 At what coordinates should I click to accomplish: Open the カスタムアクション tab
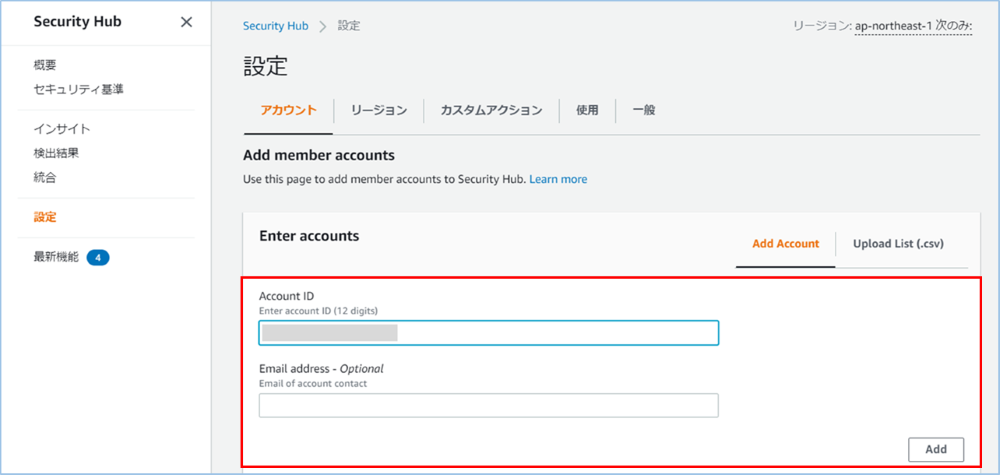pos(491,111)
